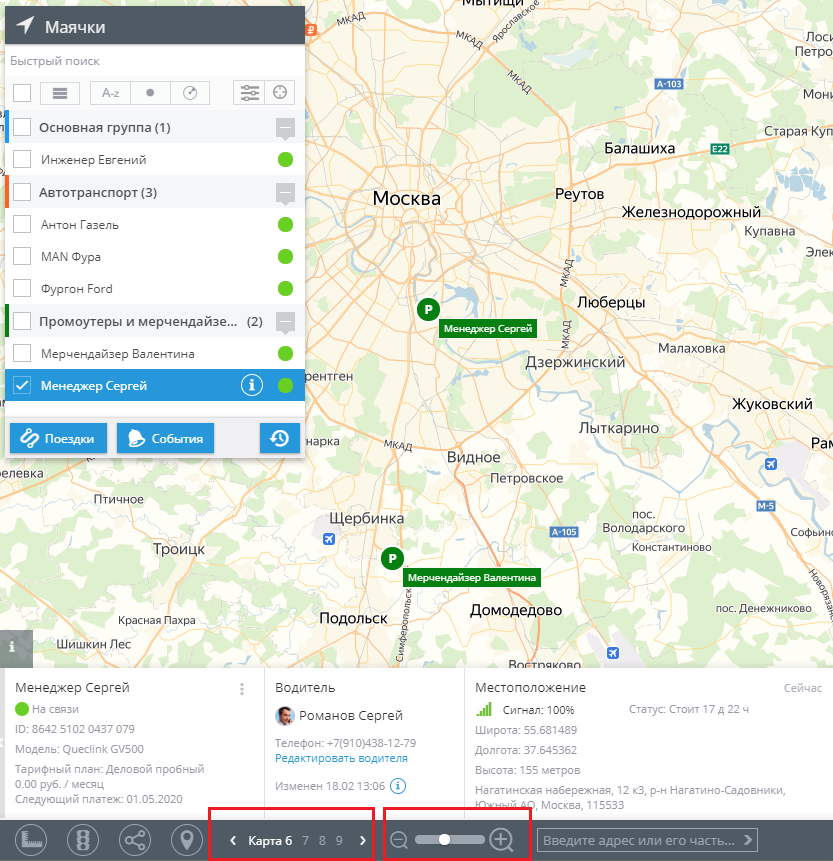The height and width of the screenshot is (861, 833).
Task: Switch to map 7
Action: 305,841
